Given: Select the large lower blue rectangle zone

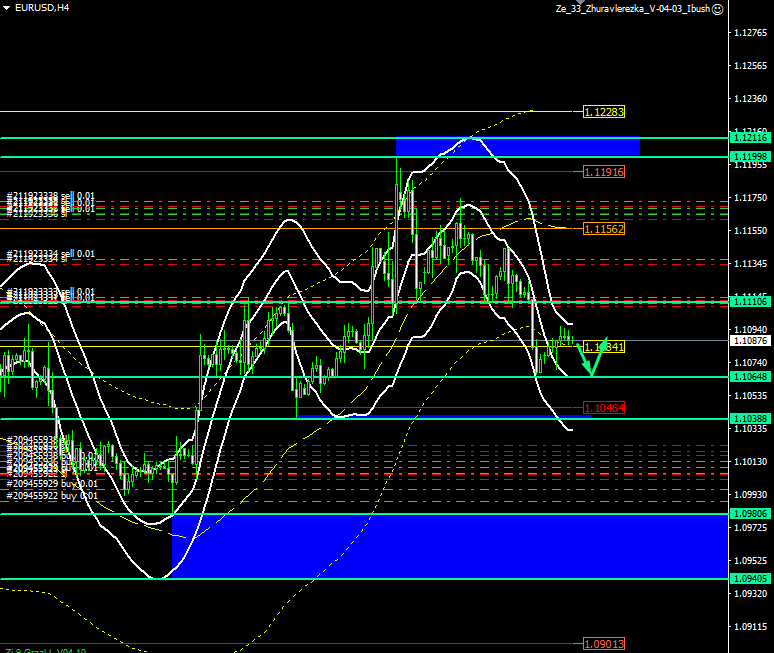Looking at the screenshot, I should [x=450, y=546].
